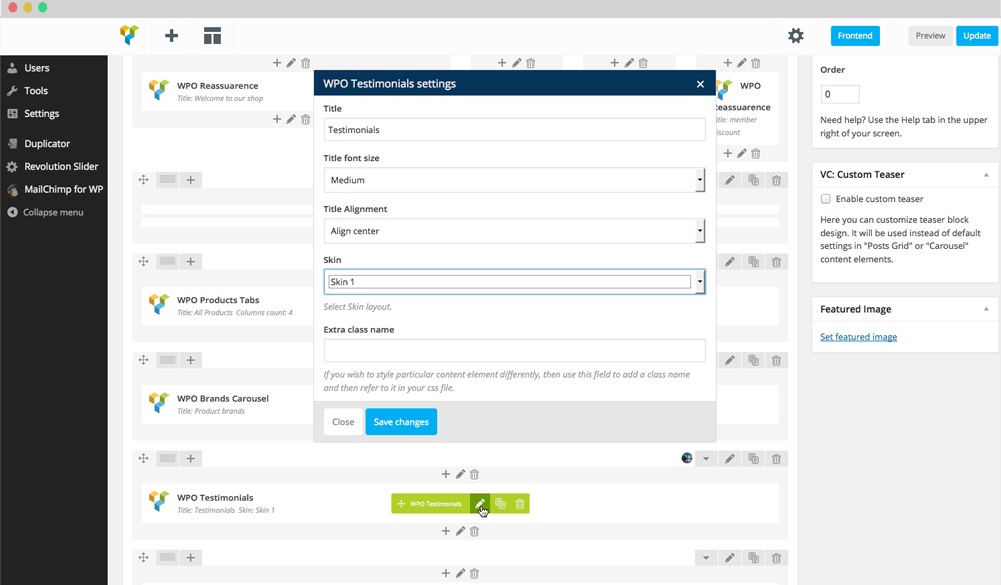Click the duplicate icon on green WPO Testimonials toolbar
Image resolution: width=1001 pixels, height=585 pixels.
tap(500, 504)
